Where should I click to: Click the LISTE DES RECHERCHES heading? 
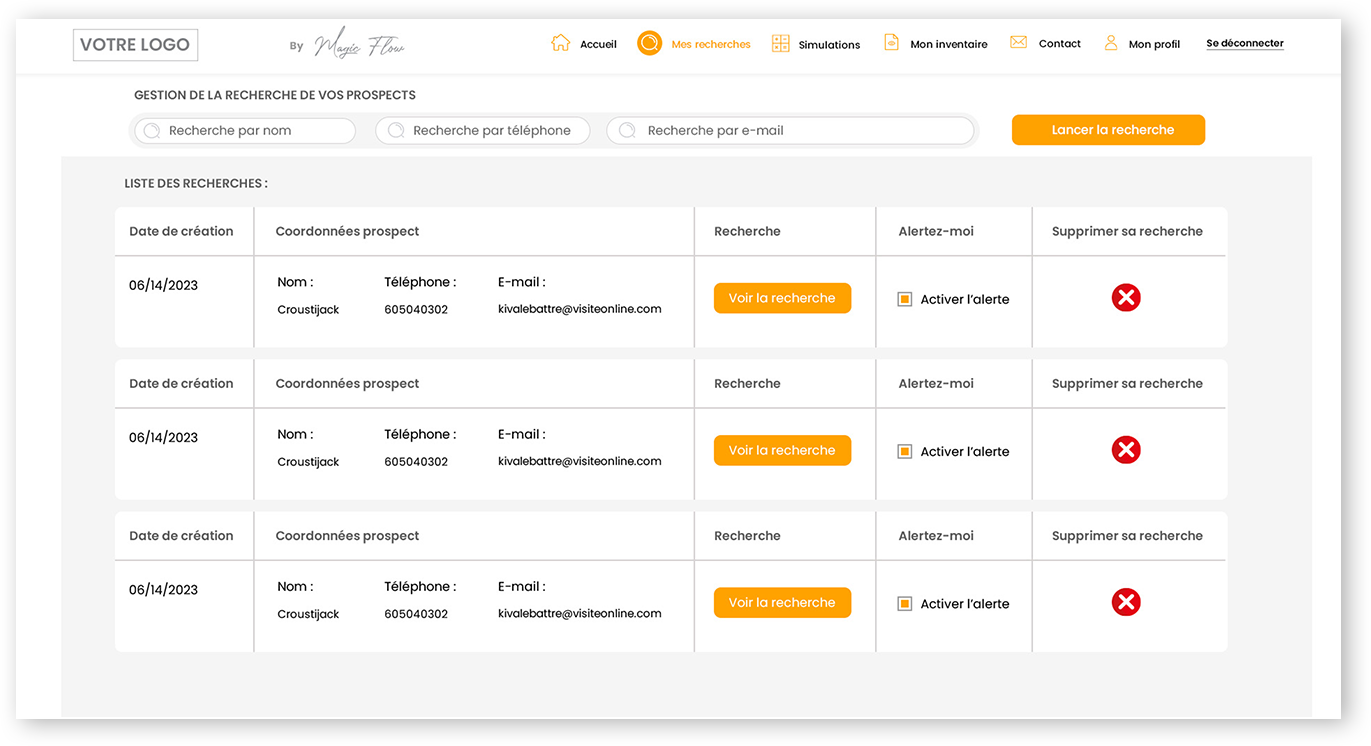click(196, 184)
